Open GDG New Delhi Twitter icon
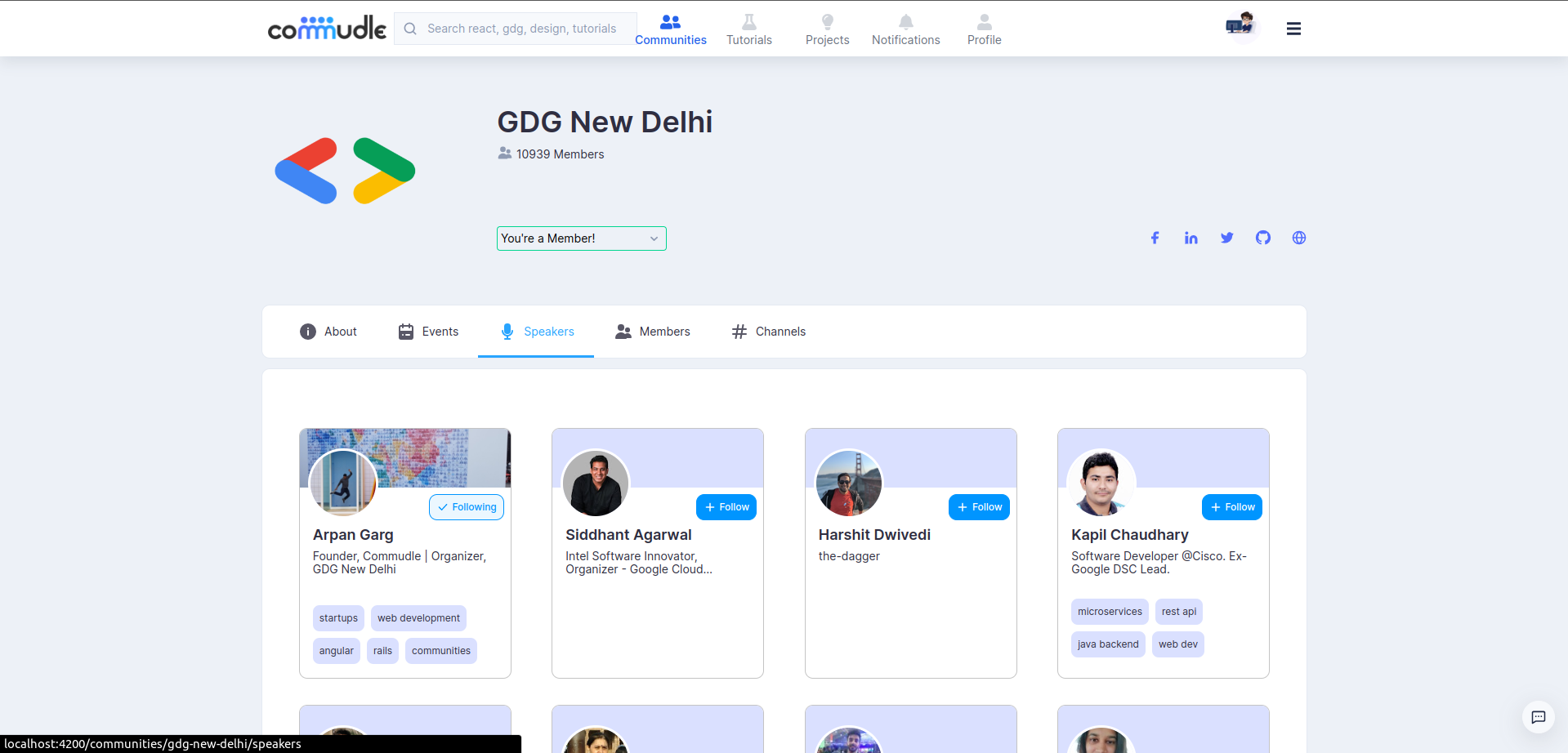Screen dimensions: 1568x753 1227,238
